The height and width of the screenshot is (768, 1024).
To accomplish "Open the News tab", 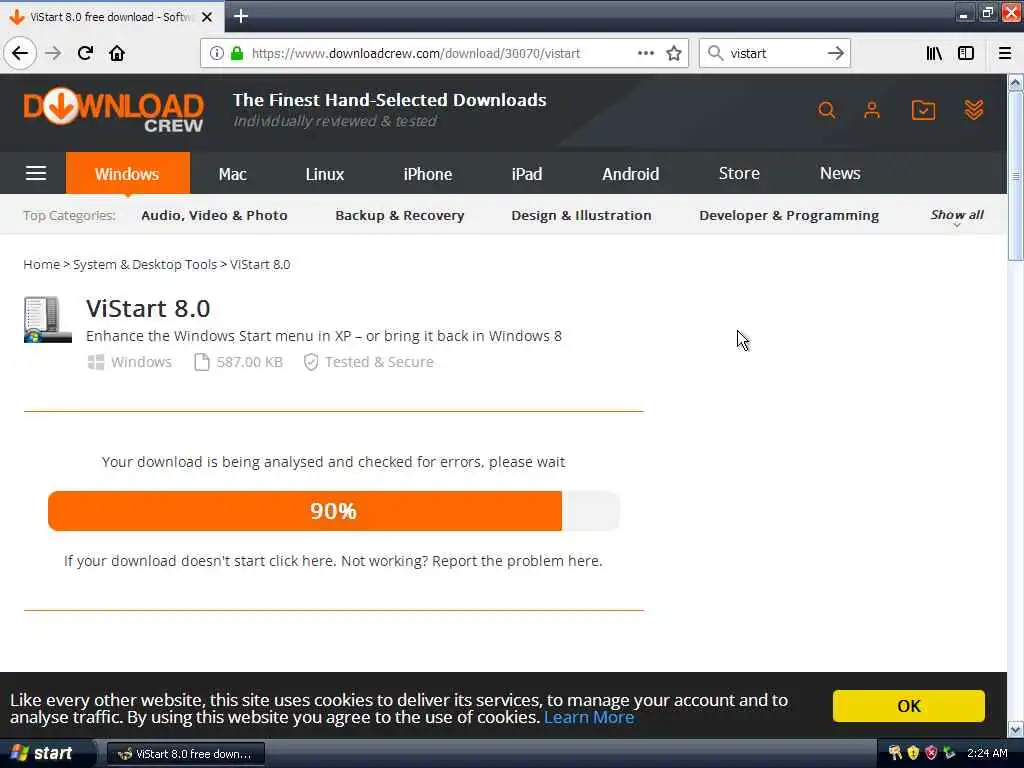I will pyautogui.click(x=840, y=173).
